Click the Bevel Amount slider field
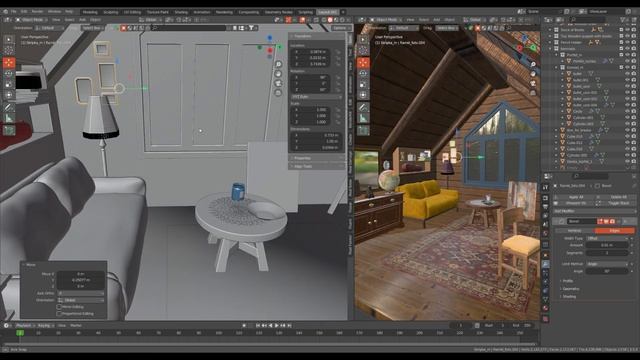640x360 pixels. tap(607, 245)
